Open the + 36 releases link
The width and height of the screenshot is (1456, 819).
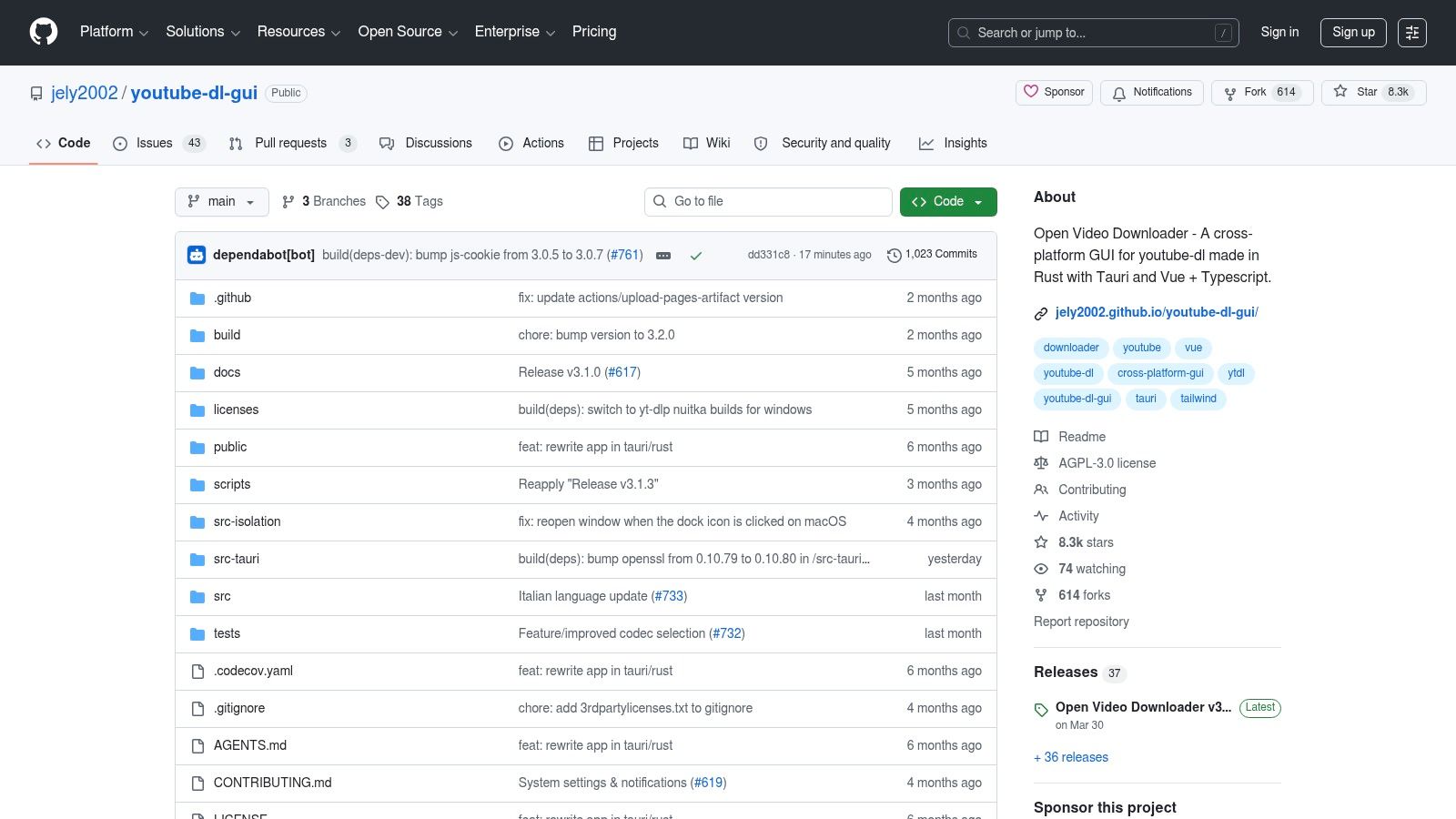1071,757
